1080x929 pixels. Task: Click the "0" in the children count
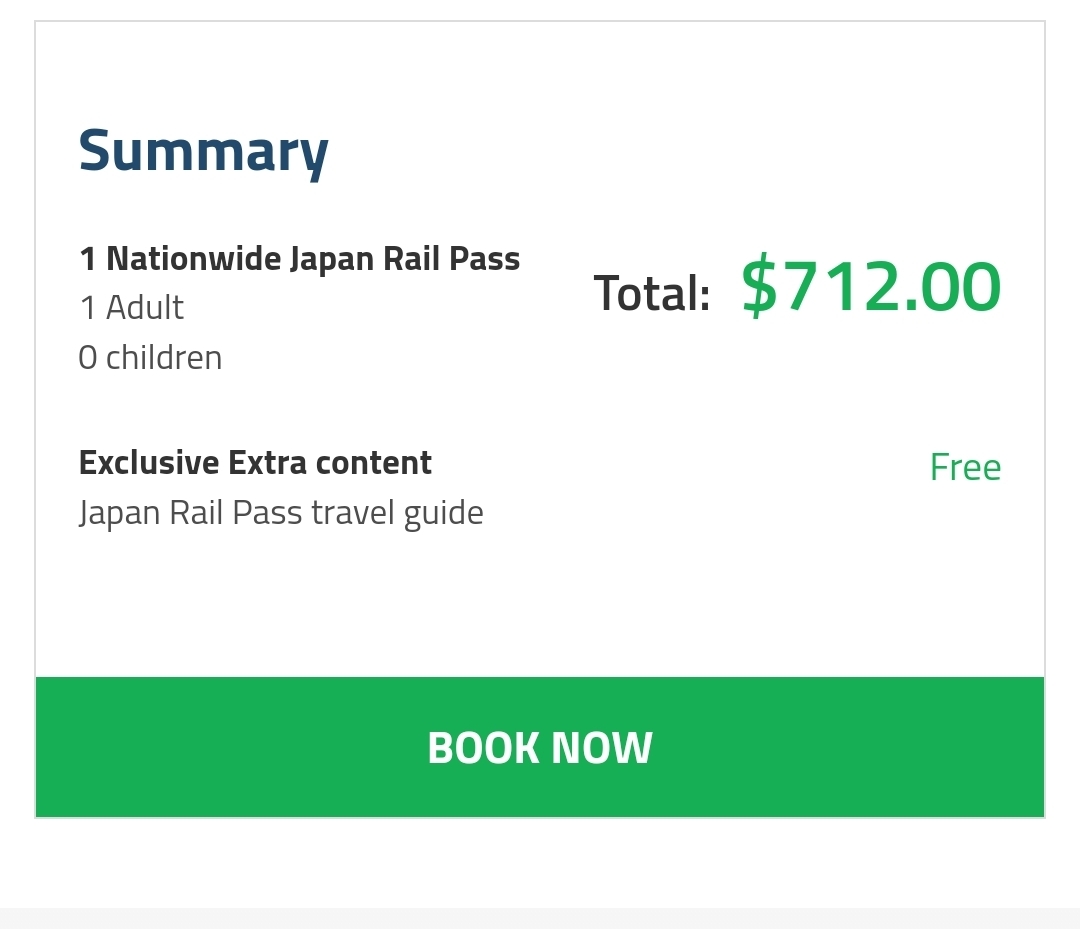[x=87, y=358]
